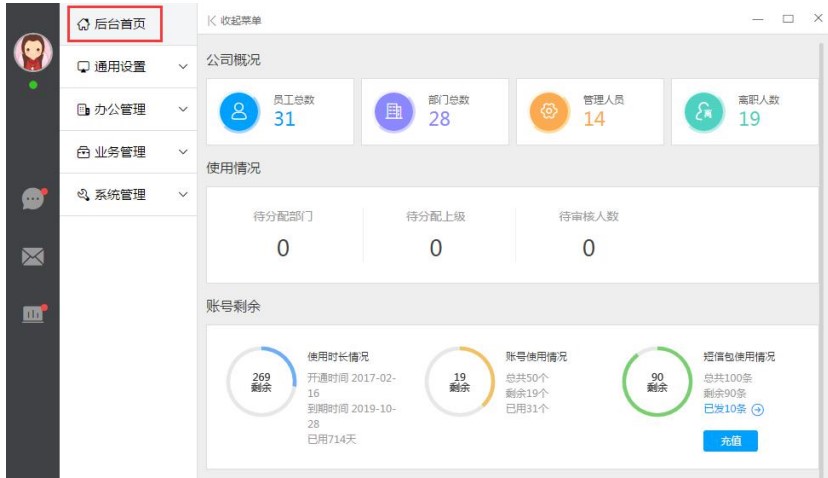Expand the 通用设置 menu chevron

182,67
